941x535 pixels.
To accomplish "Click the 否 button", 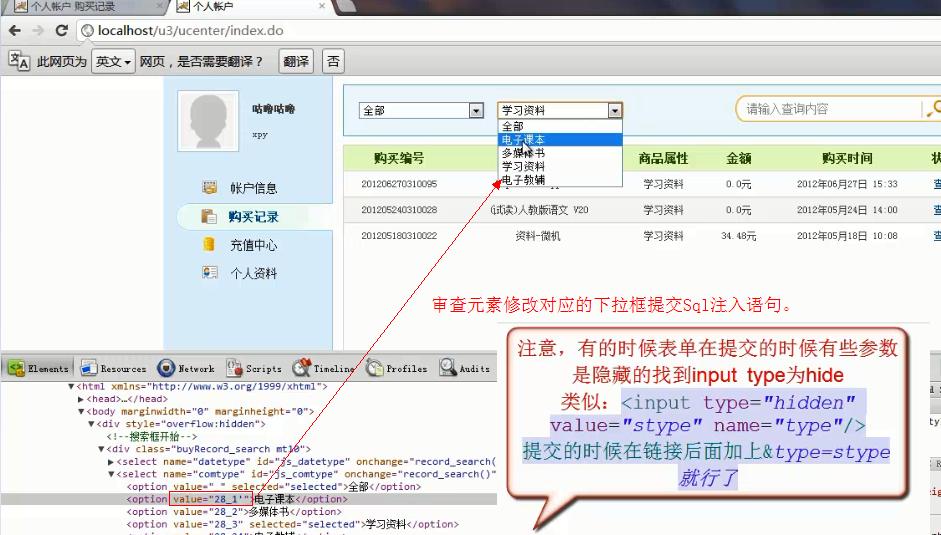I will 333,61.
